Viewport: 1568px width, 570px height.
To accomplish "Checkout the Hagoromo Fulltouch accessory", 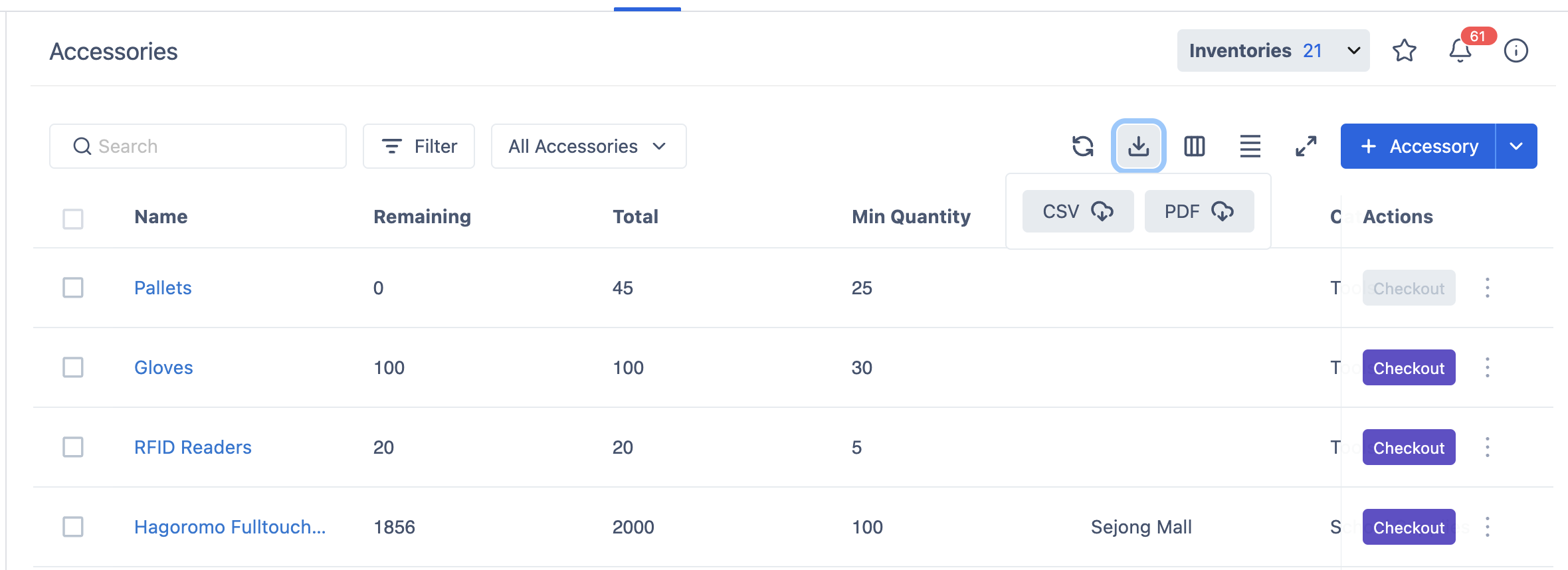I will pos(1408,527).
